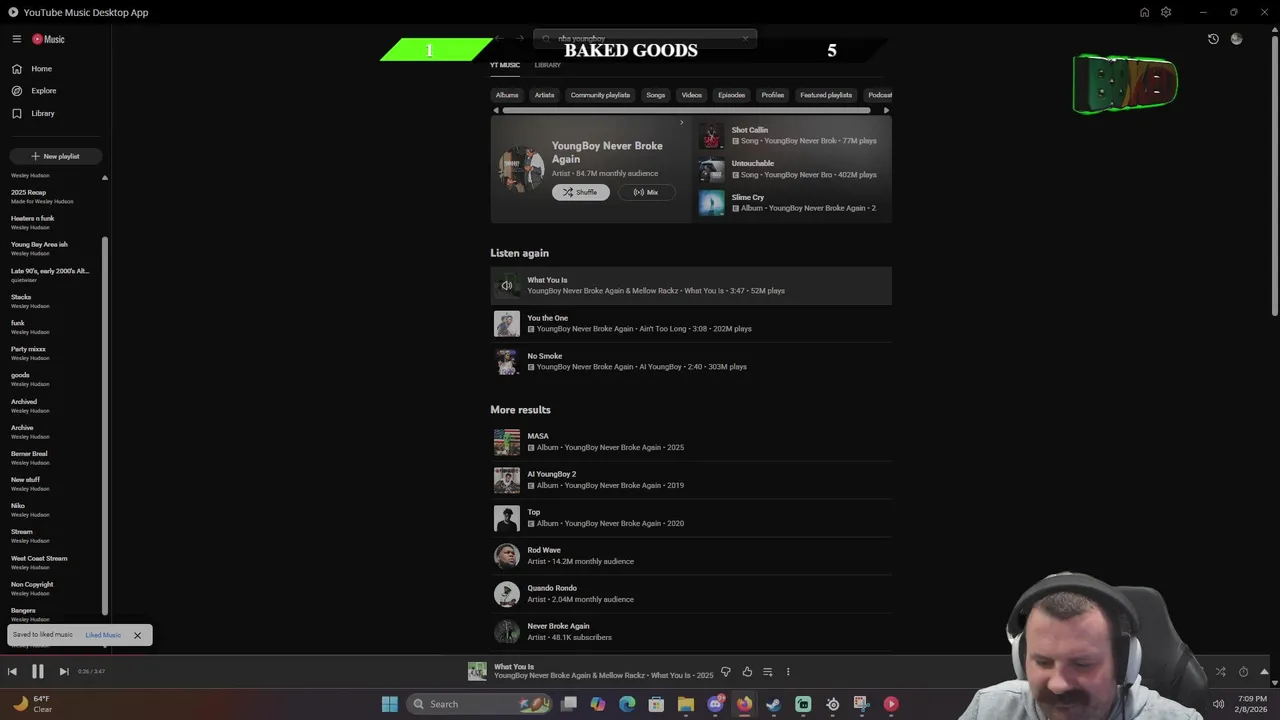1280x720 pixels.
Task: Open the queue icon in player bar
Action: 767,672
